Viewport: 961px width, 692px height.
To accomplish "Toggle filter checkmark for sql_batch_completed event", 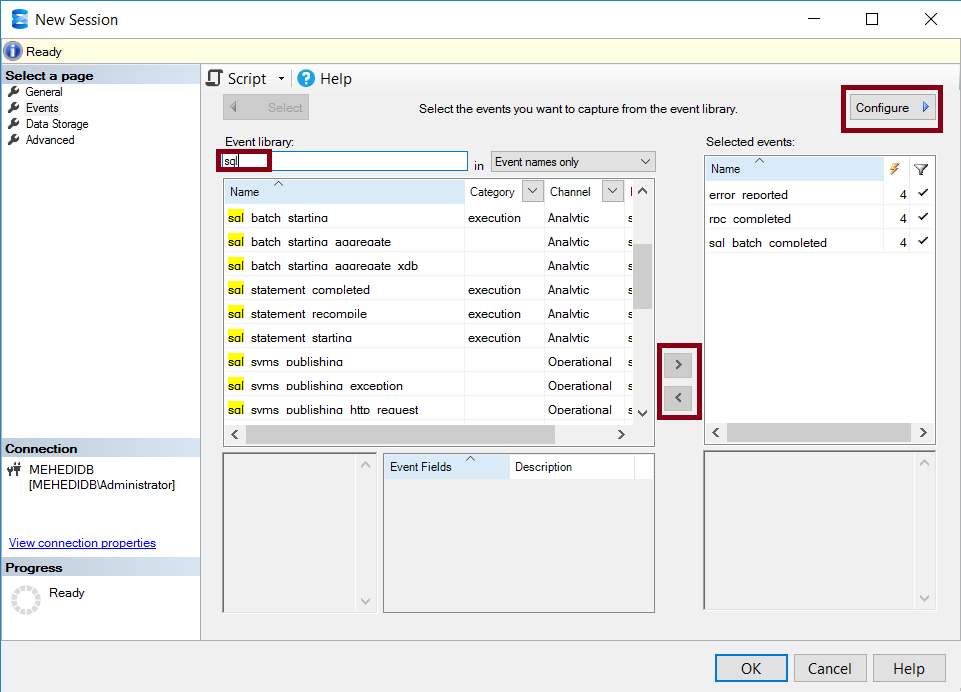I will [x=922, y=241].
